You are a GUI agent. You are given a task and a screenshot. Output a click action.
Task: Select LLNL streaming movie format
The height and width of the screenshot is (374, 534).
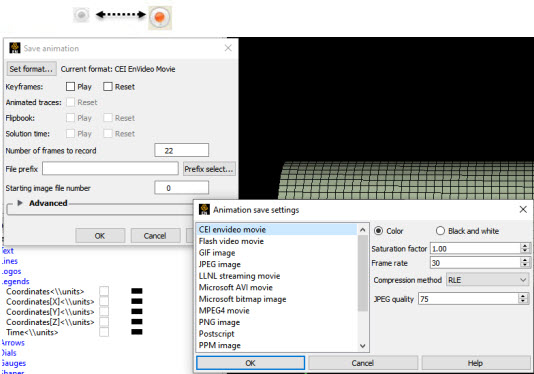(x=277, y=276)
